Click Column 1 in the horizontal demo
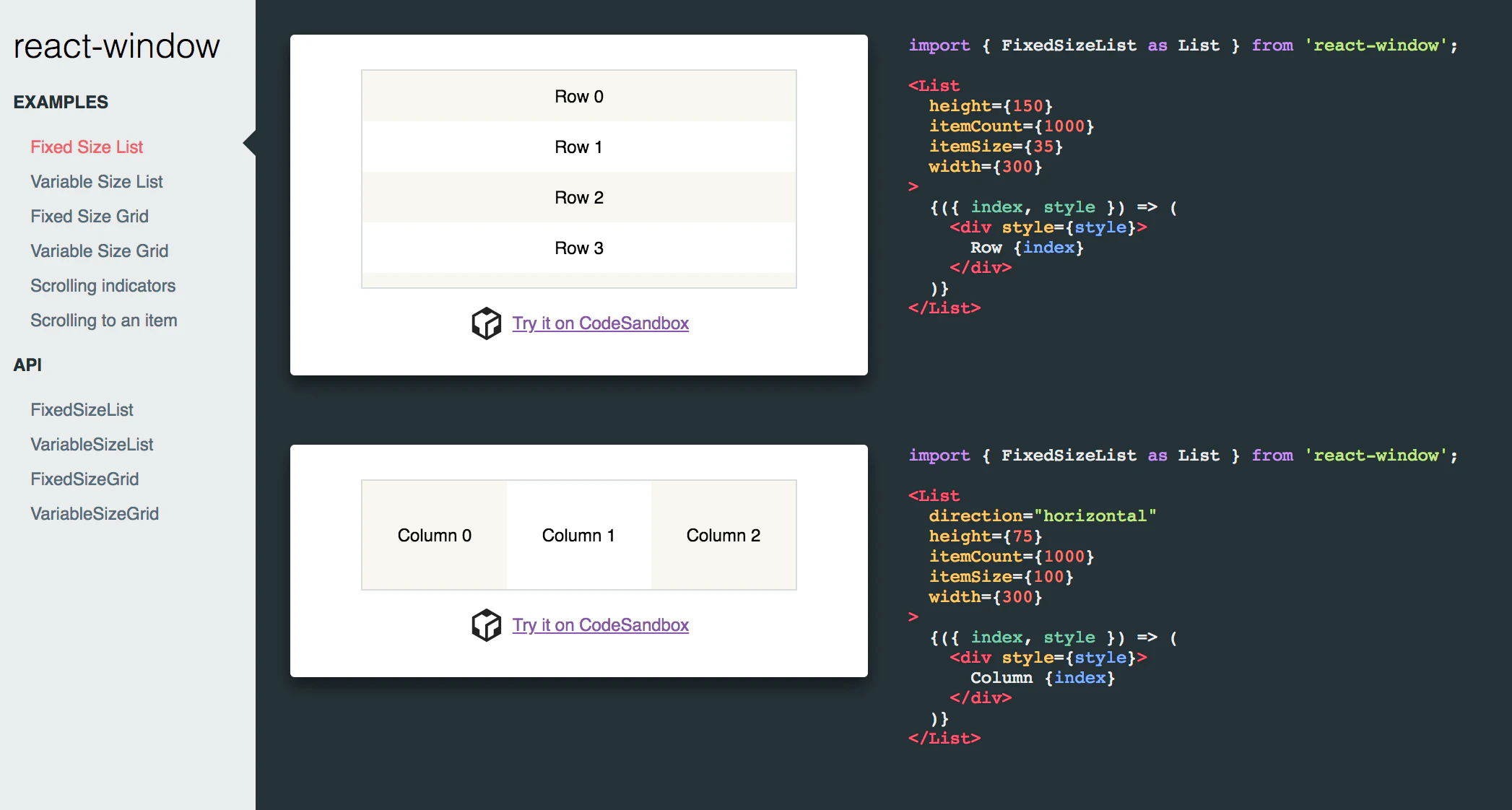Image resolution: width=1512 pixels, height=810 pixels. pos(578,535)
